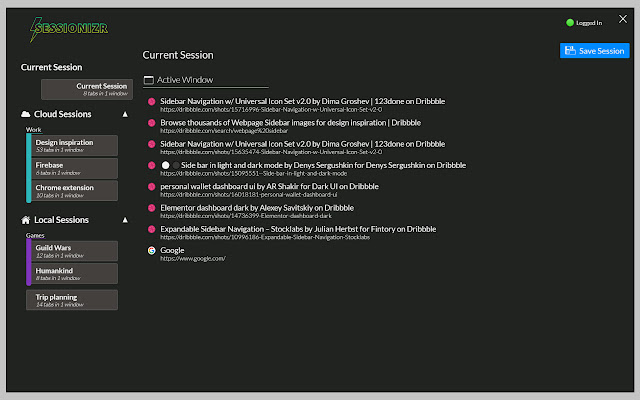Open Expandable Sidebar Navigation Stocklabs tab

[x=298, y=229]
